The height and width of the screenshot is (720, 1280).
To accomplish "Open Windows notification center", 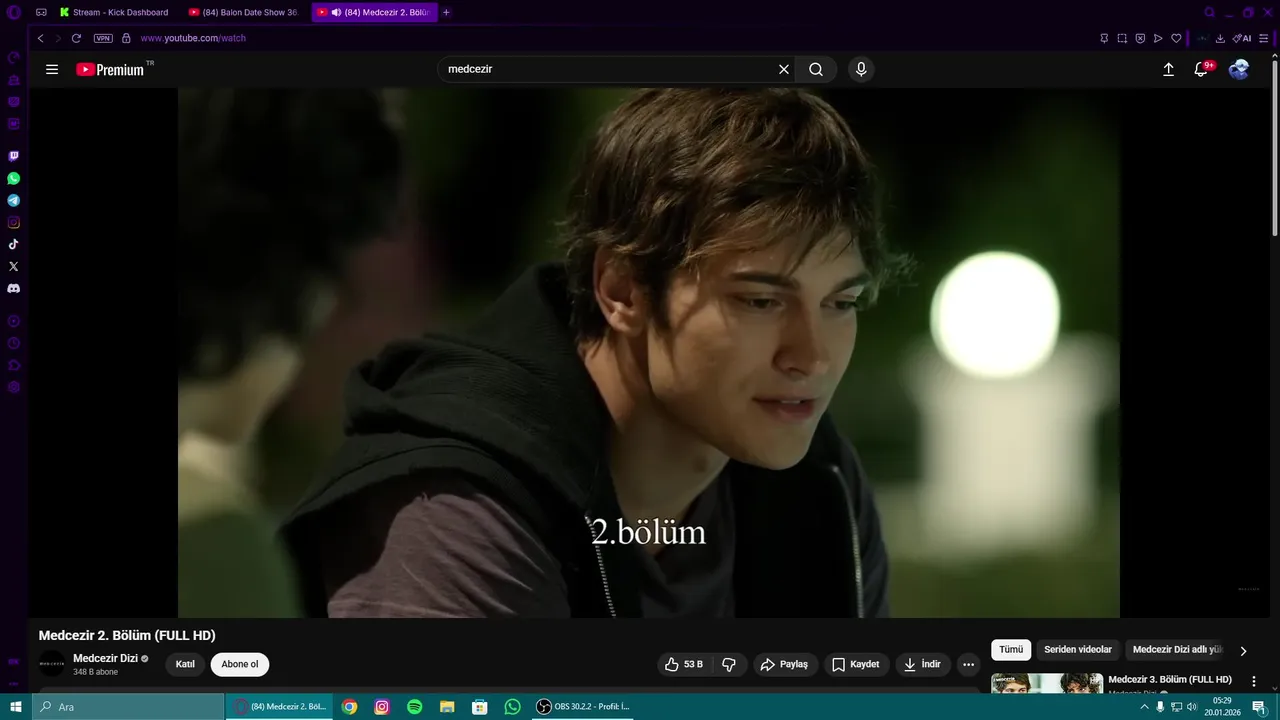I will (x=1259, y=707).
